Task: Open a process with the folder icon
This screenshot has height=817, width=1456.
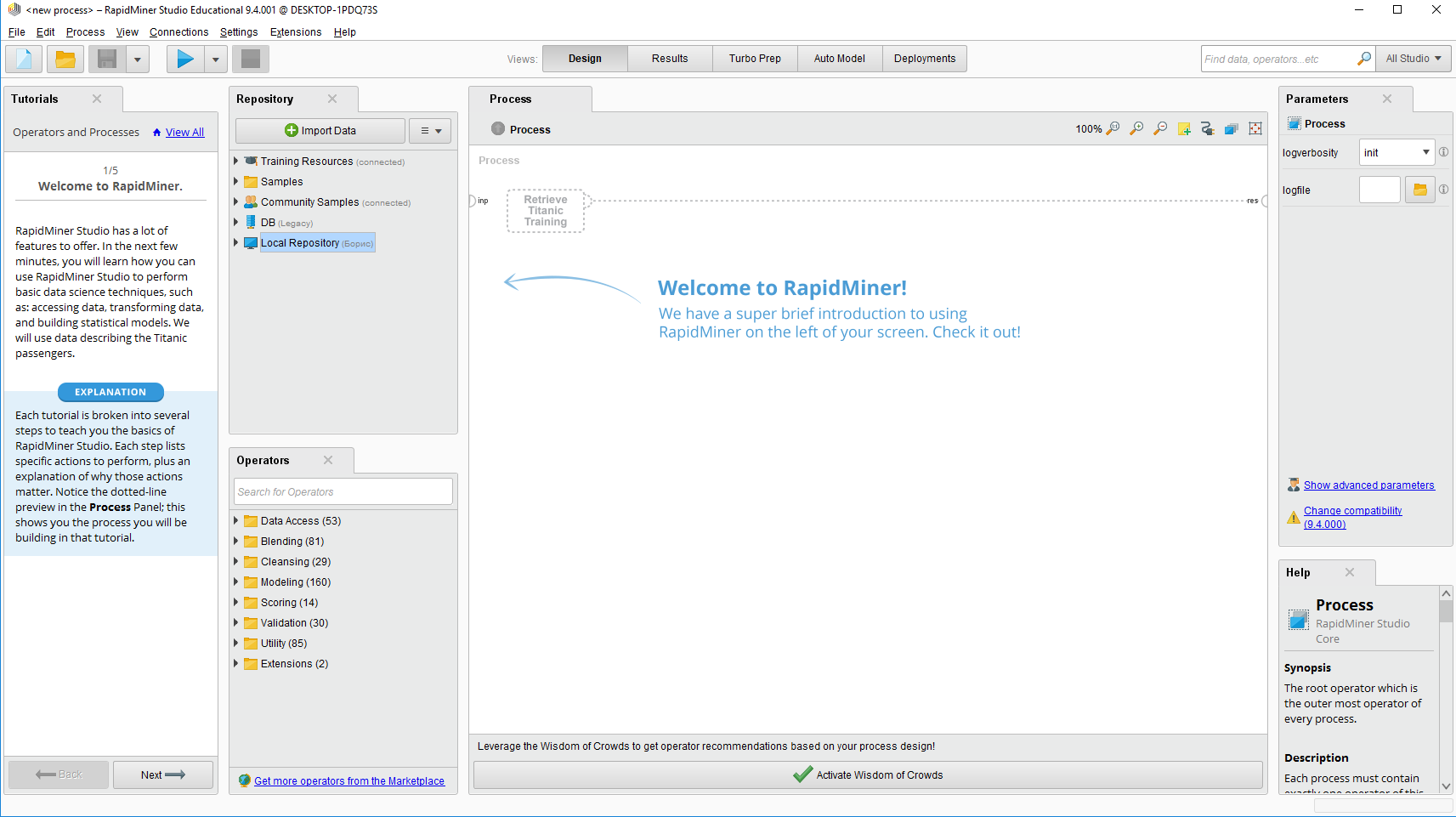Action: [x=65, y=59]
